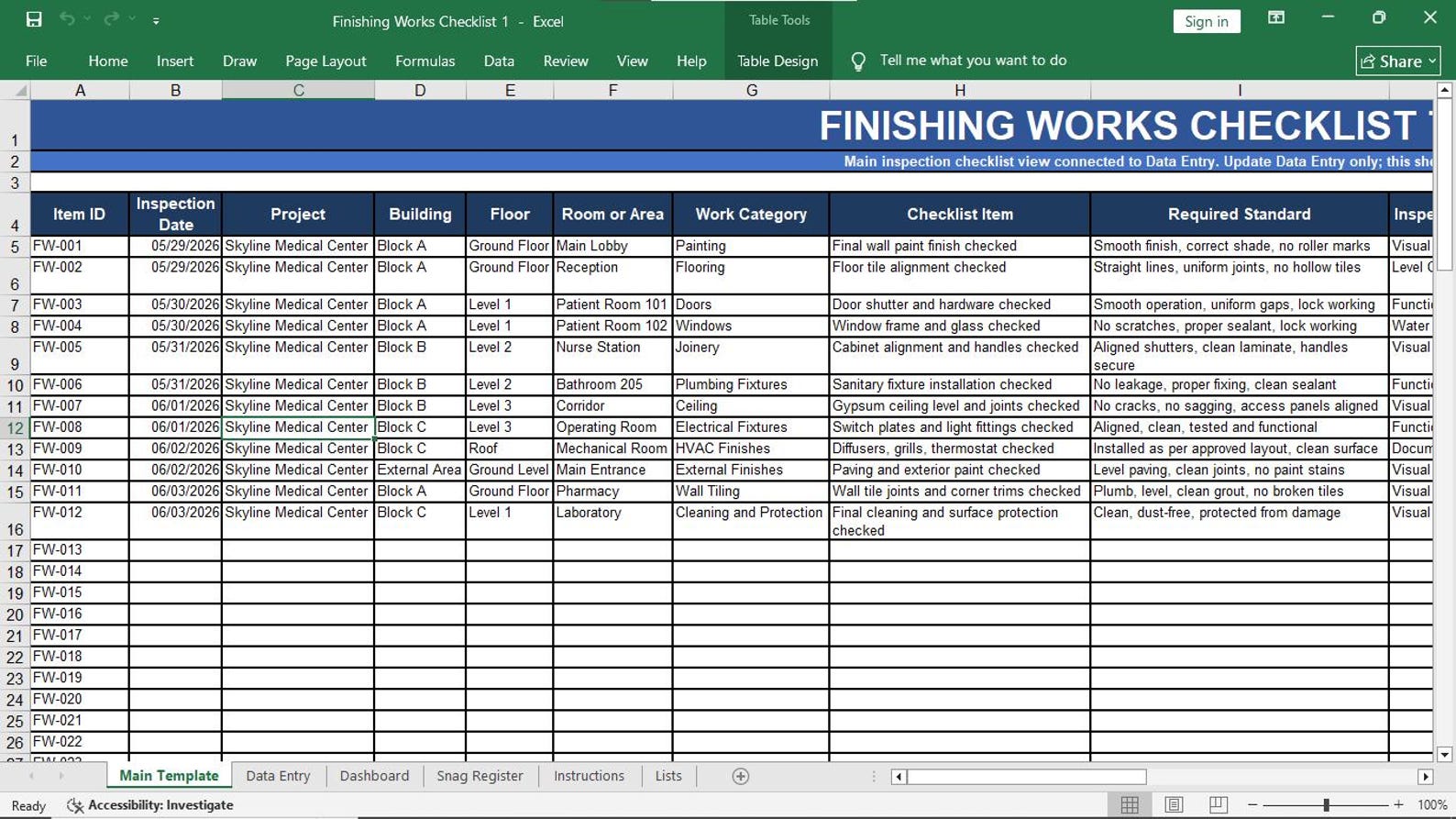Click the Plumbing Fixtures cell

(x=751, y=384)
